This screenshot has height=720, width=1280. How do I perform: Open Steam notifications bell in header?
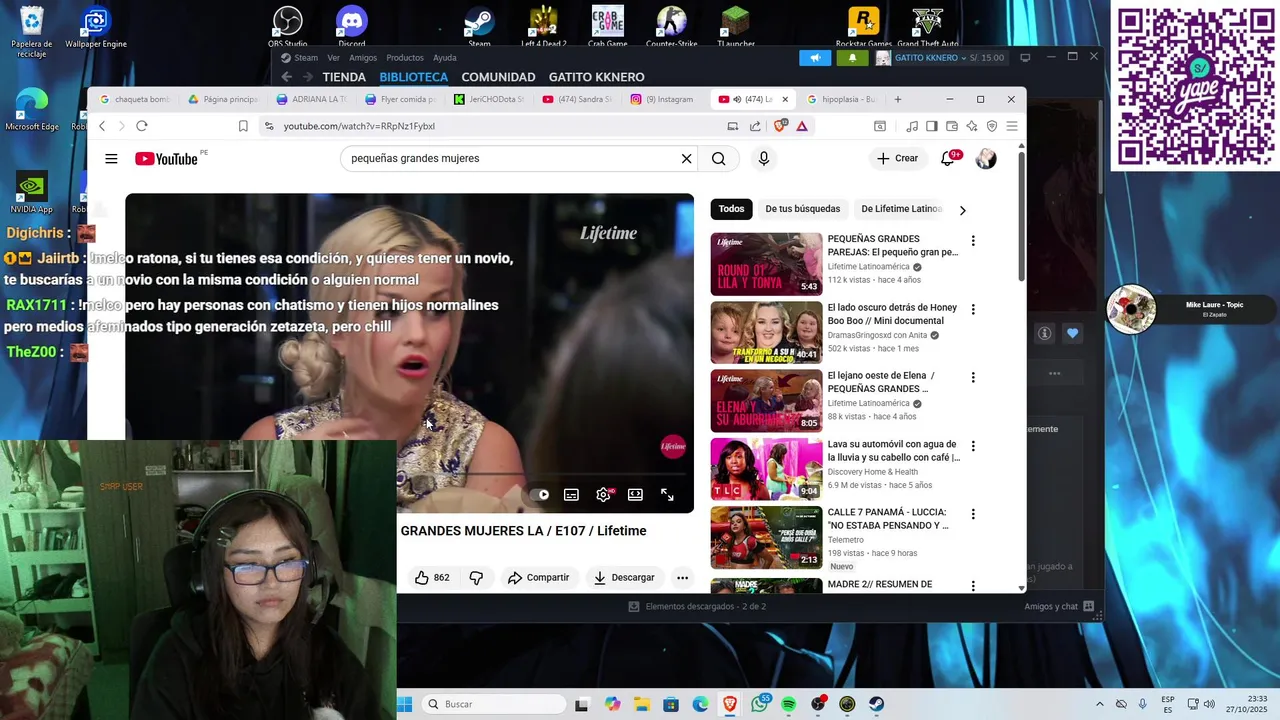coord(852,58)
